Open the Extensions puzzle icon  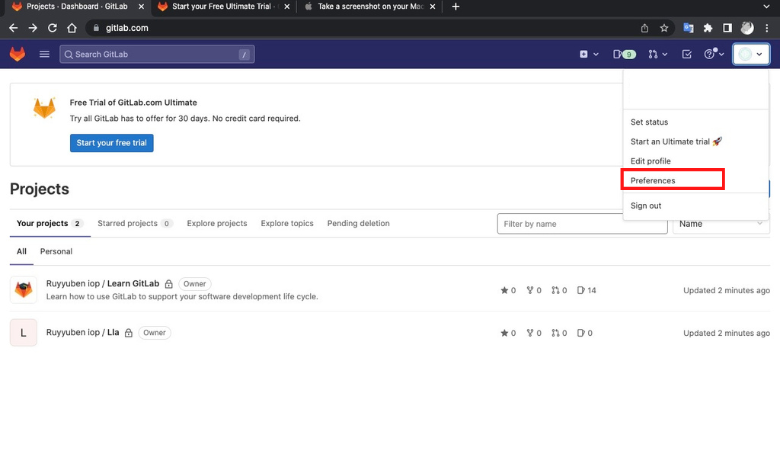coord(708,28)
